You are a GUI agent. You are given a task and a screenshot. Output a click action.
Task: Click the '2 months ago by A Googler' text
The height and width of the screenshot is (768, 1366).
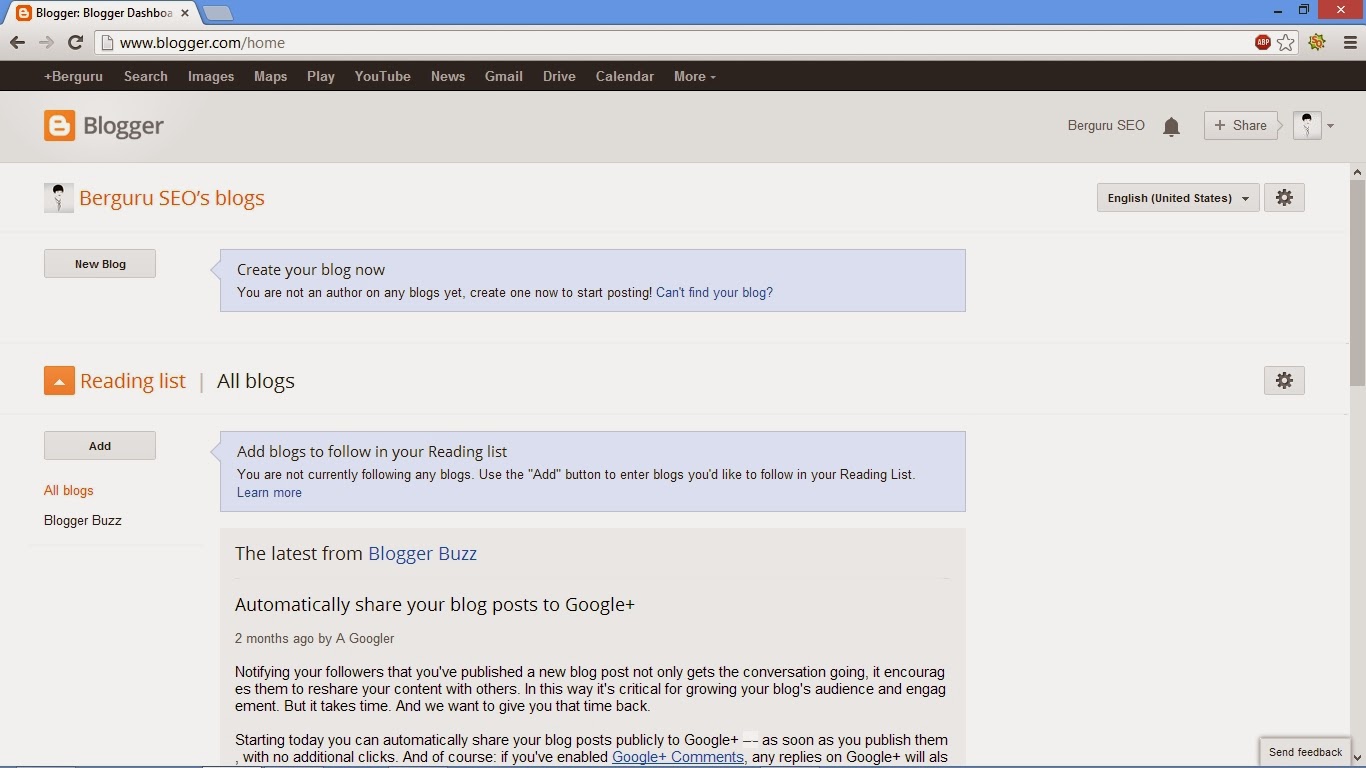coord(315,638)
